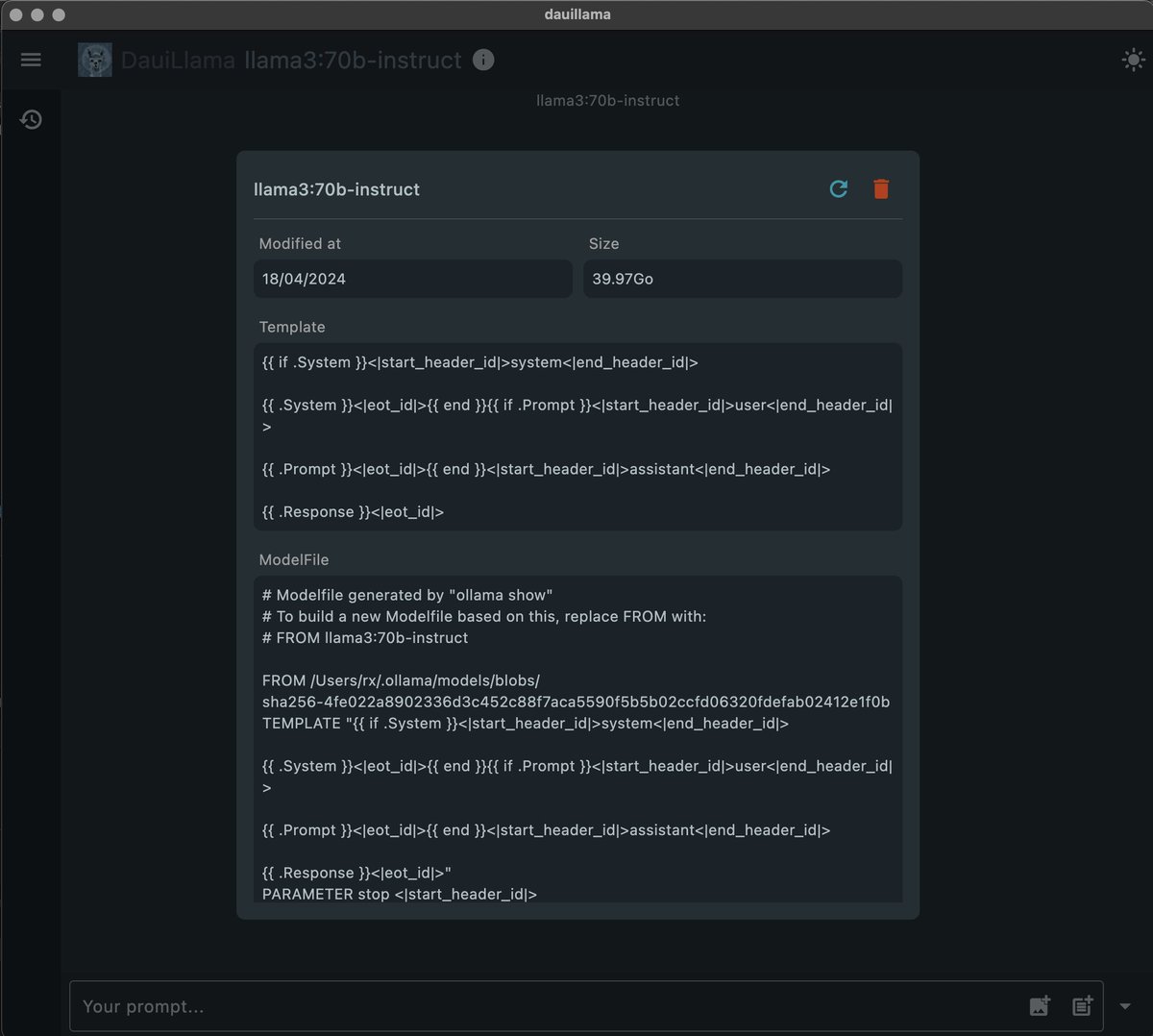Screen dimensions: 1153x1036
Task: Open the hamburger menu
Action: pos(31,60)
